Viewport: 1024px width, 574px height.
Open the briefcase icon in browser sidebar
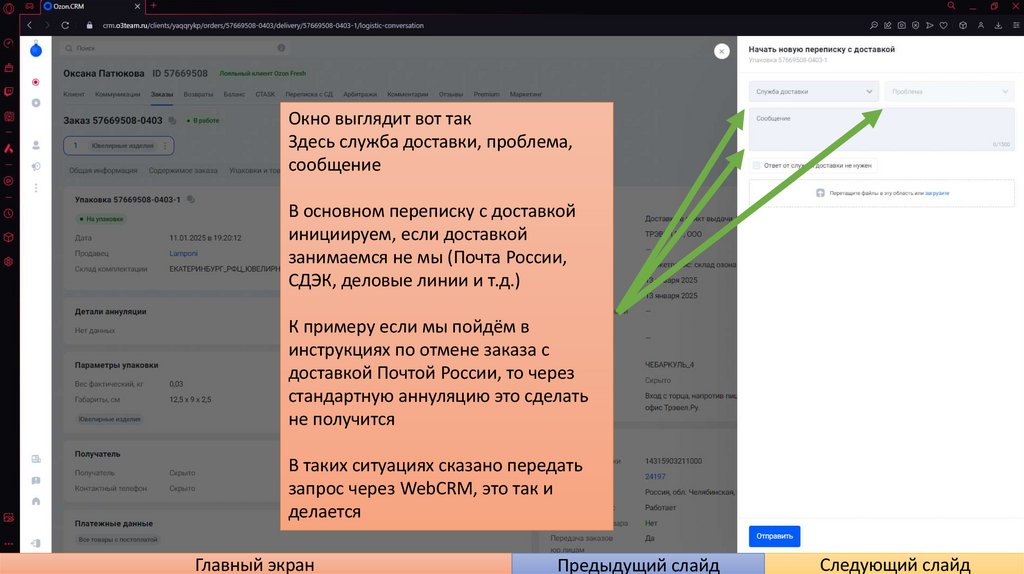tap(8, 68)
